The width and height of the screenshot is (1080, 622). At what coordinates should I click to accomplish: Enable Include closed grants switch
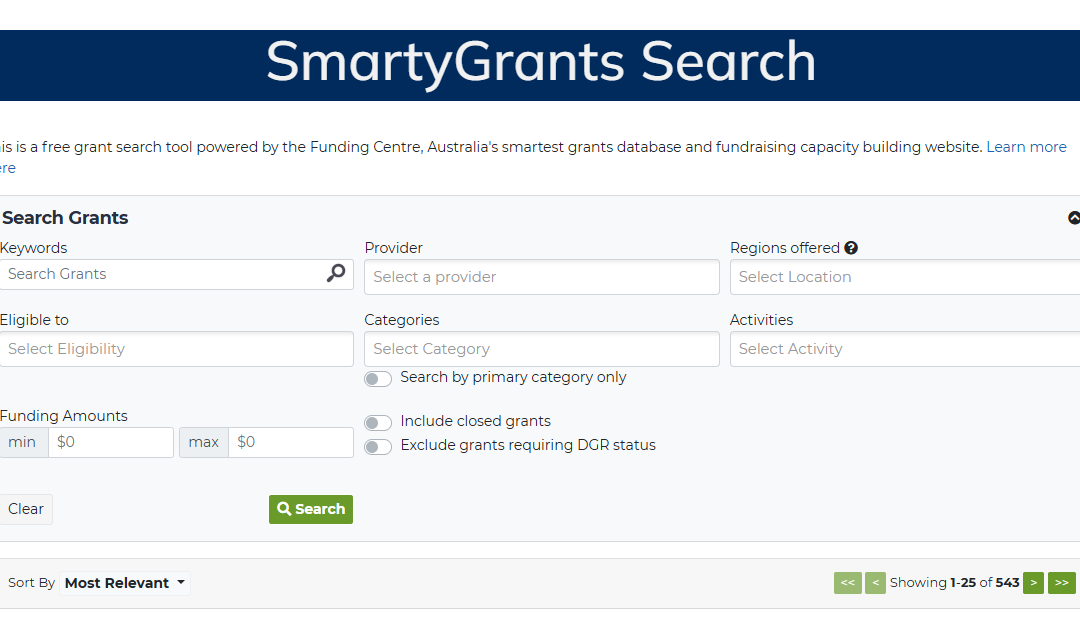tap(378, 423)
